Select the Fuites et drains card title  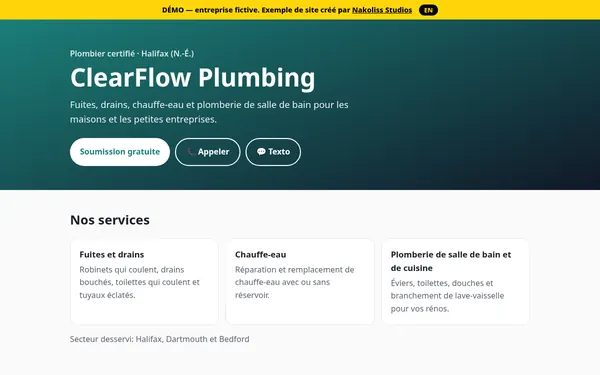(x=112, y=254)
